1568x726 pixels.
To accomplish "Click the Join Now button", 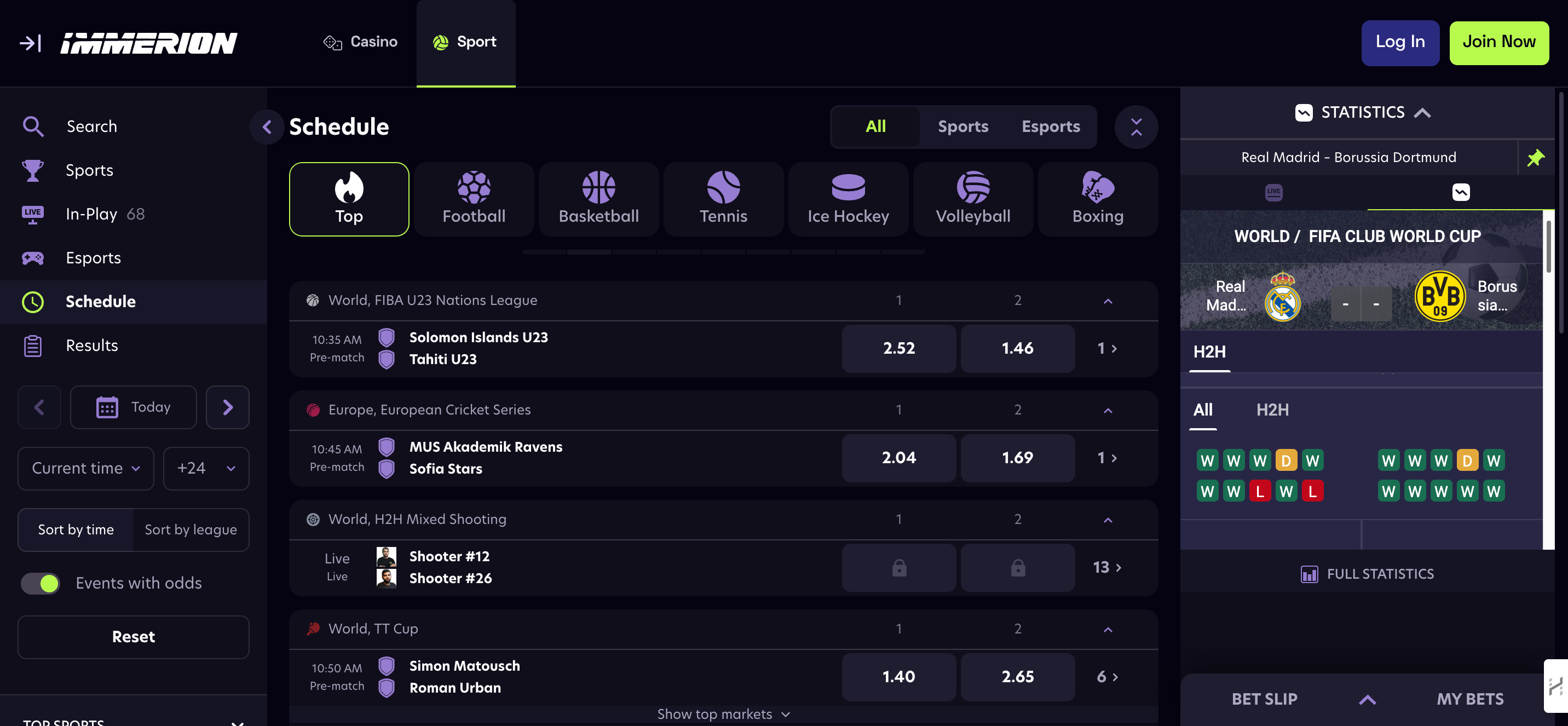I will point(1498,43).
